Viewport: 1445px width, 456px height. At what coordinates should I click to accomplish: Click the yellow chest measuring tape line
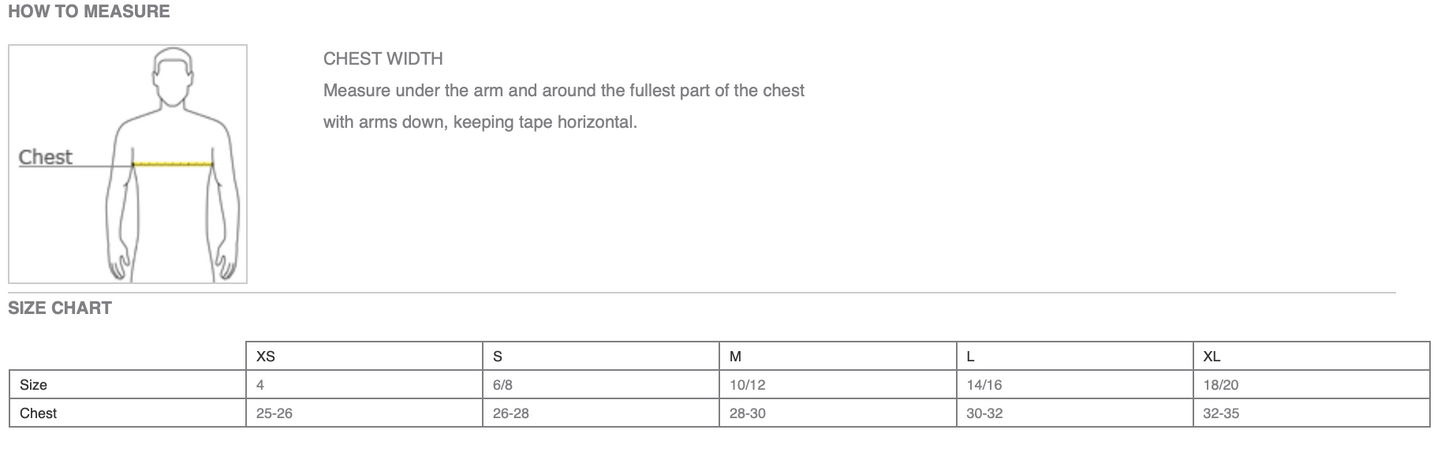[172, 163]
